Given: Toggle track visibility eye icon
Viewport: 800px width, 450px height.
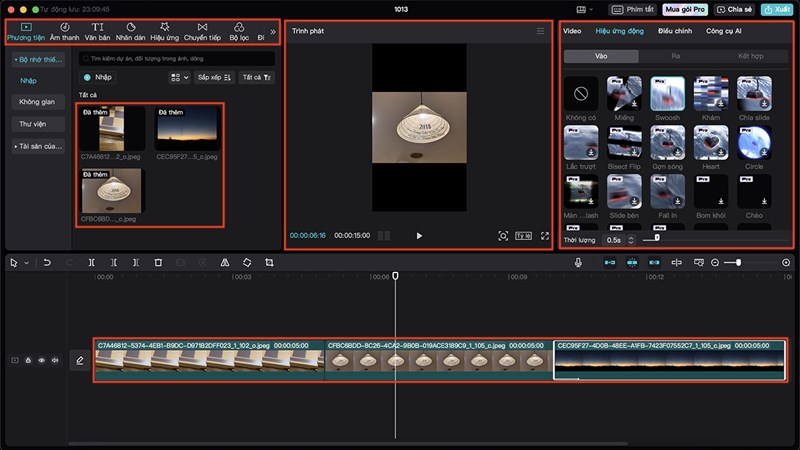Looking at the screenshot, I should tap(41, 360).
